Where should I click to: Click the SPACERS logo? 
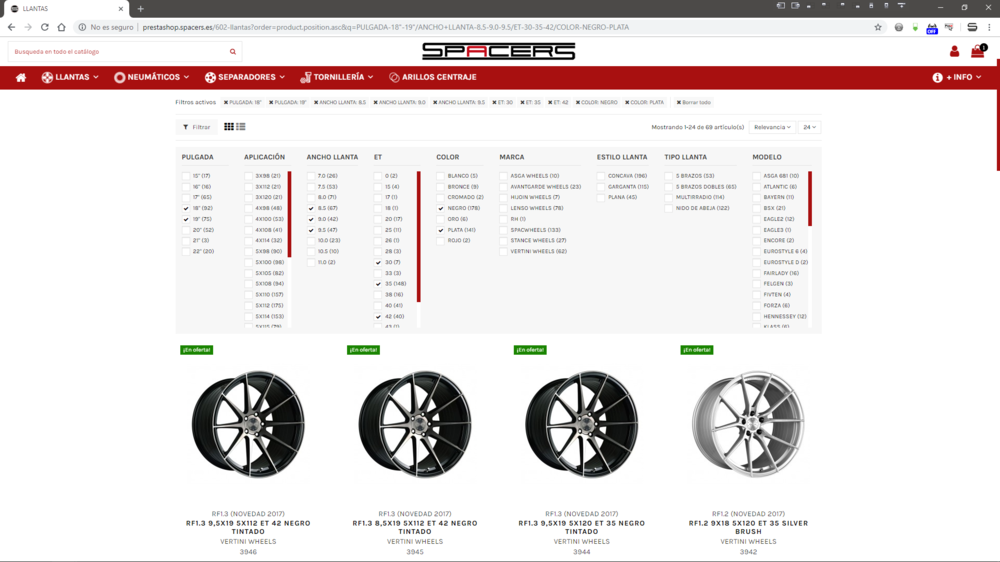499,52
